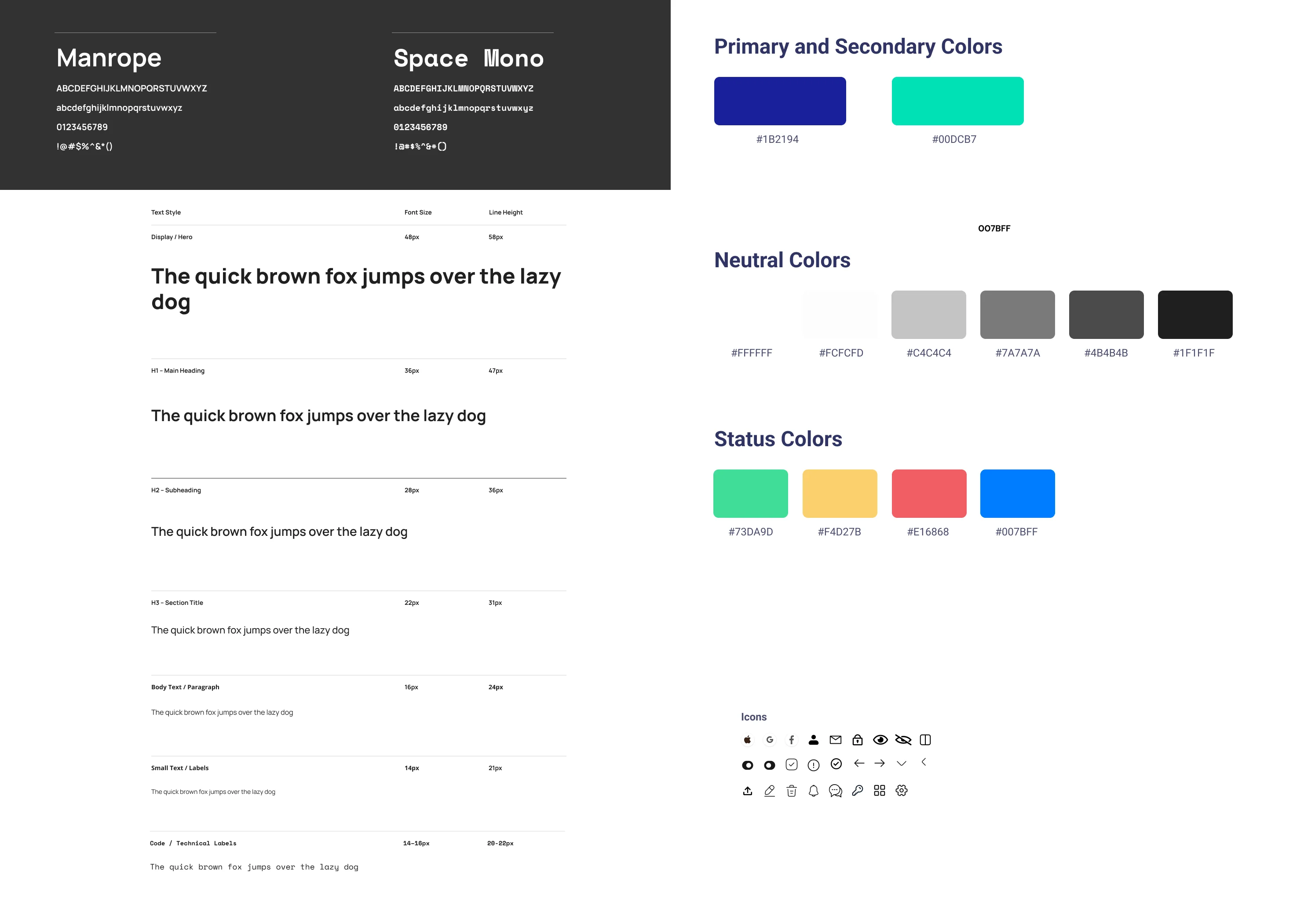Click the 'Neutral Colors' heading
Image resolution: width=1304 pixels, height=924 pixels.
coord(782,260)
